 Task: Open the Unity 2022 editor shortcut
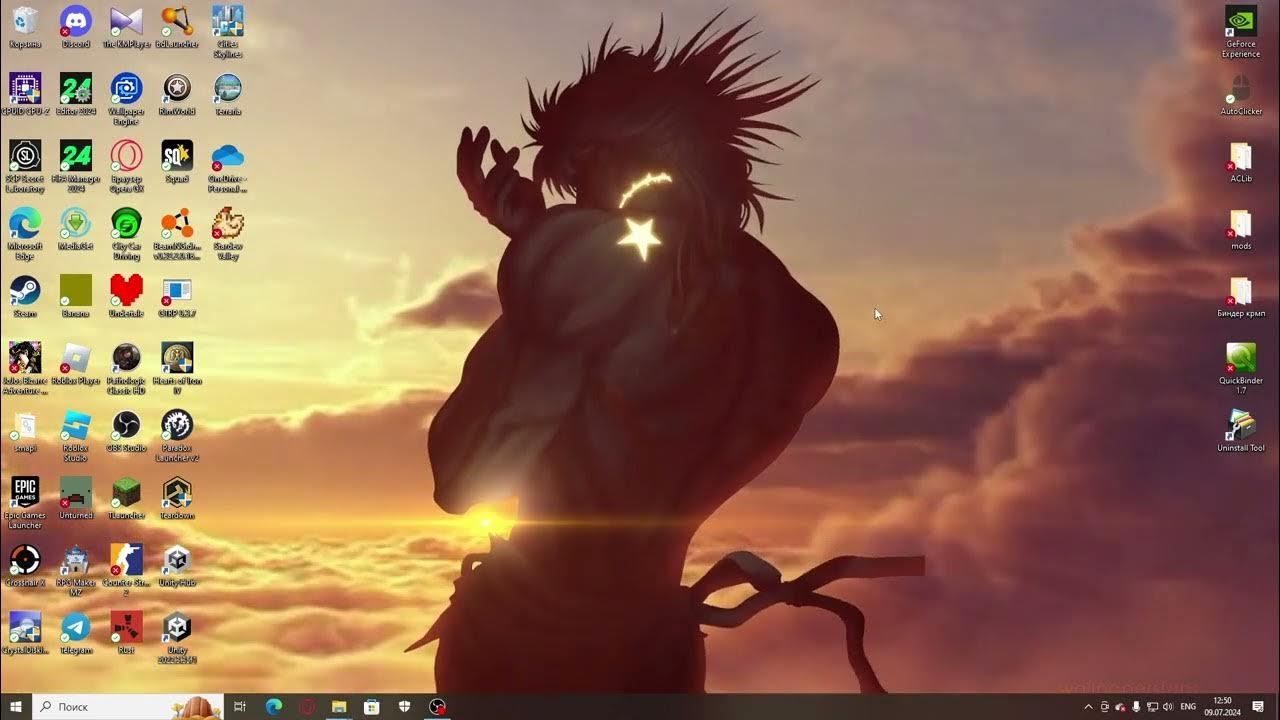177,637
